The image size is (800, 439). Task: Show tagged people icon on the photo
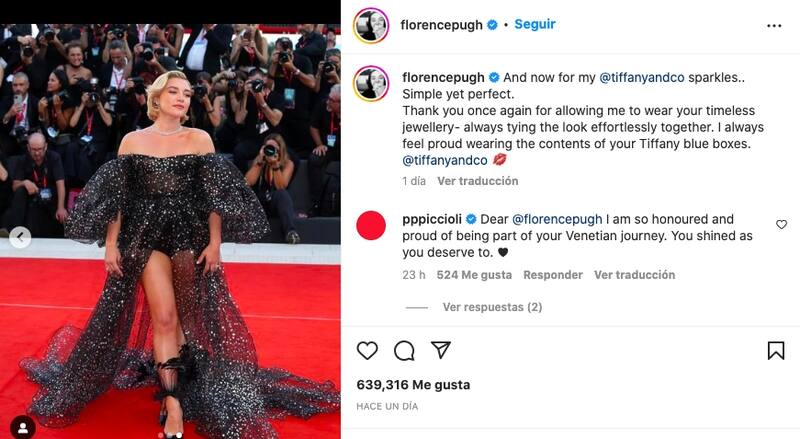click(23, 427)
